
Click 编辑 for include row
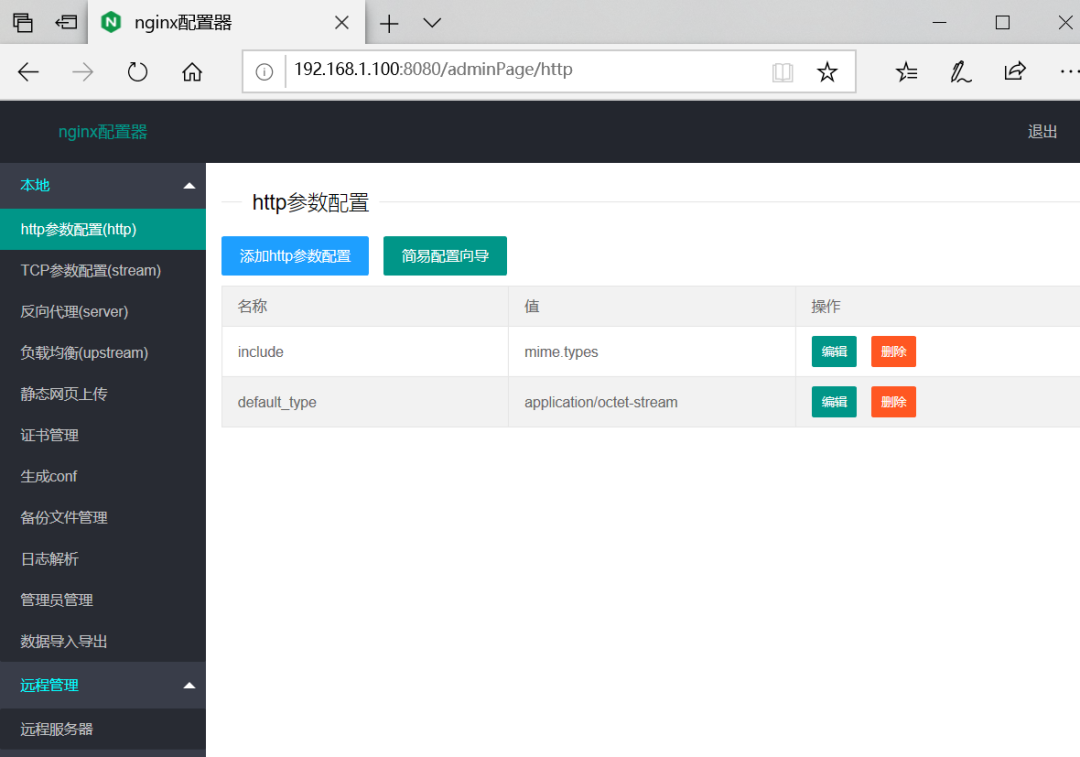coord(834,351)
